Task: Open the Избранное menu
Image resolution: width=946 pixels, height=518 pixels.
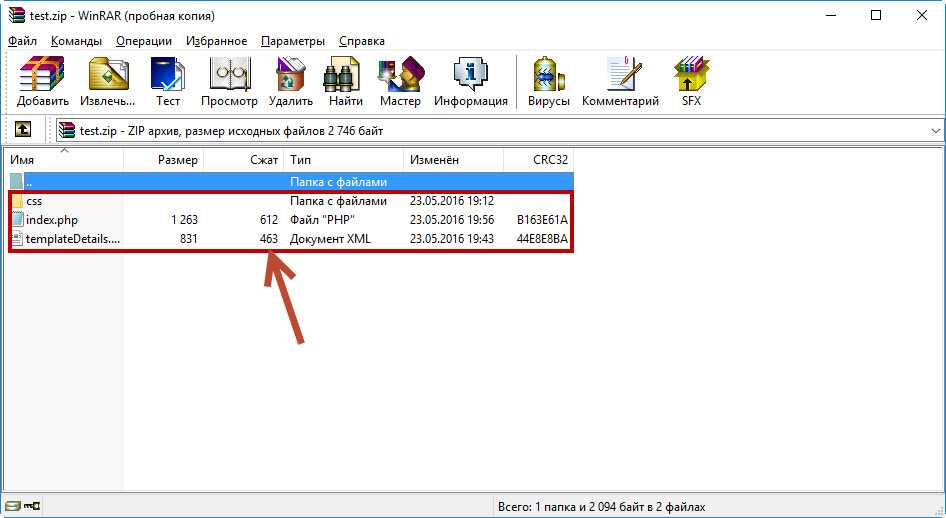Action: click(216, 41)
